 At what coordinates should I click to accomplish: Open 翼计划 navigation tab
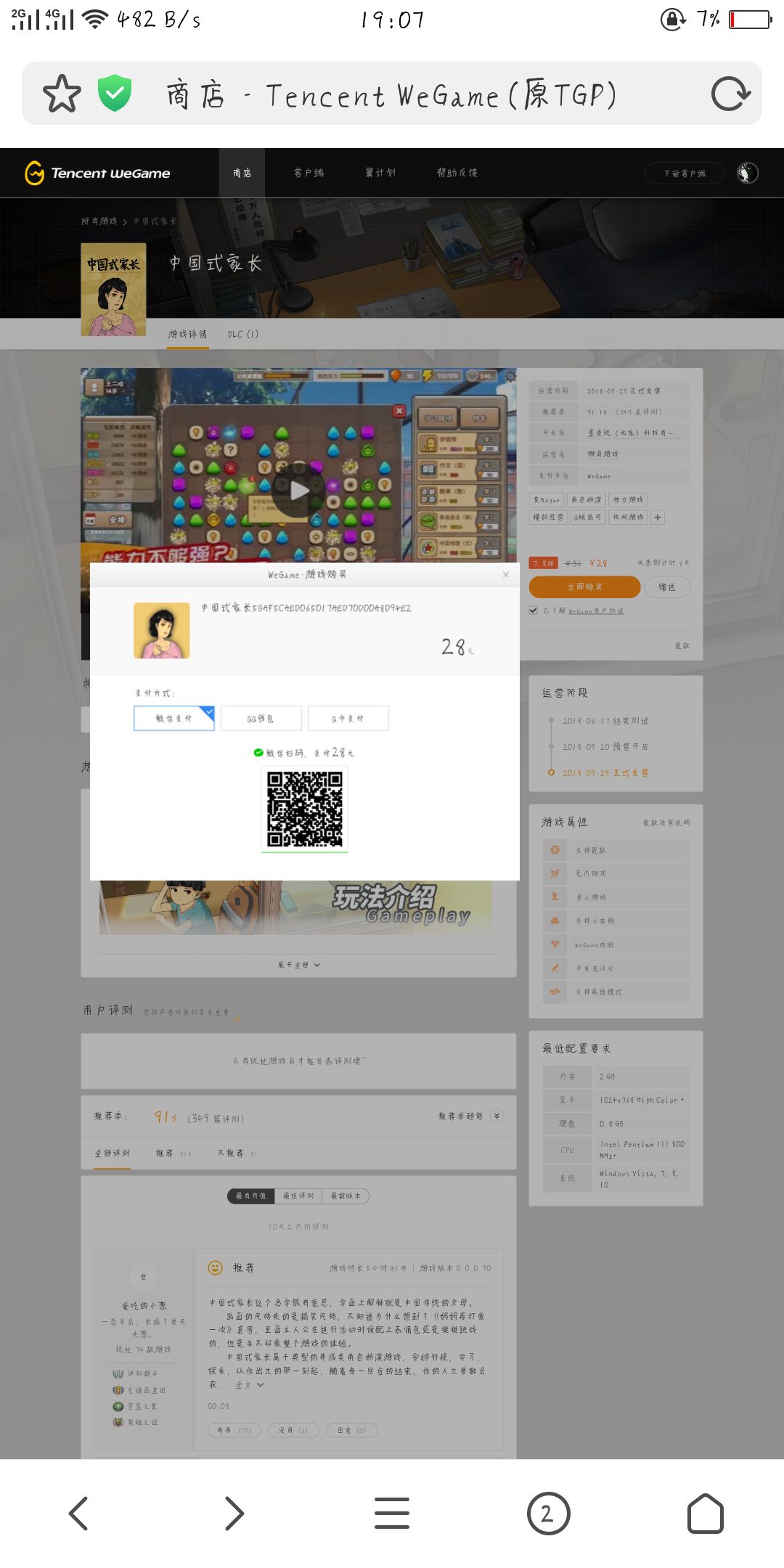(x=380, y=173)
